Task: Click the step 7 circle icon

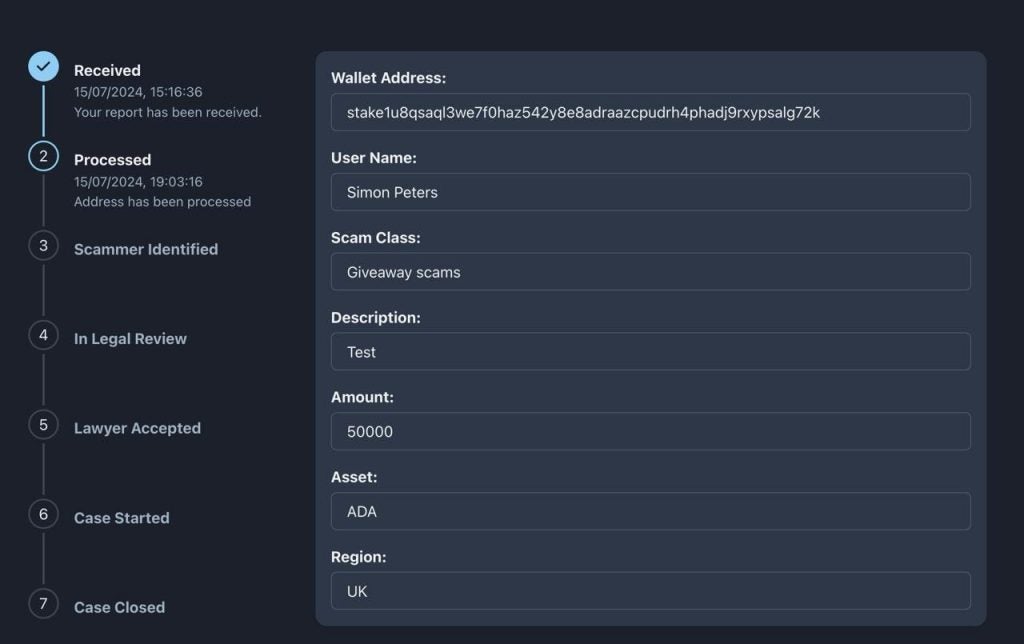Action: (x=43, y=604)
